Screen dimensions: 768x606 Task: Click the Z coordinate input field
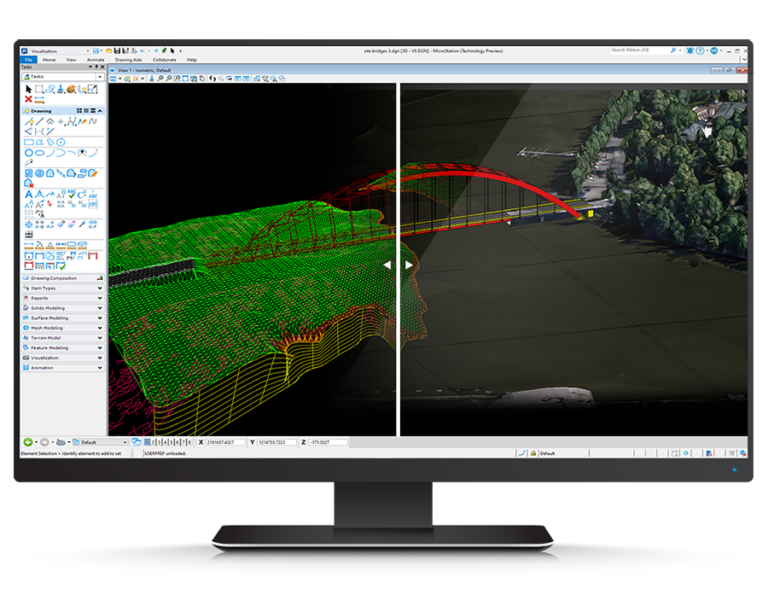click(x=328, y=442)
